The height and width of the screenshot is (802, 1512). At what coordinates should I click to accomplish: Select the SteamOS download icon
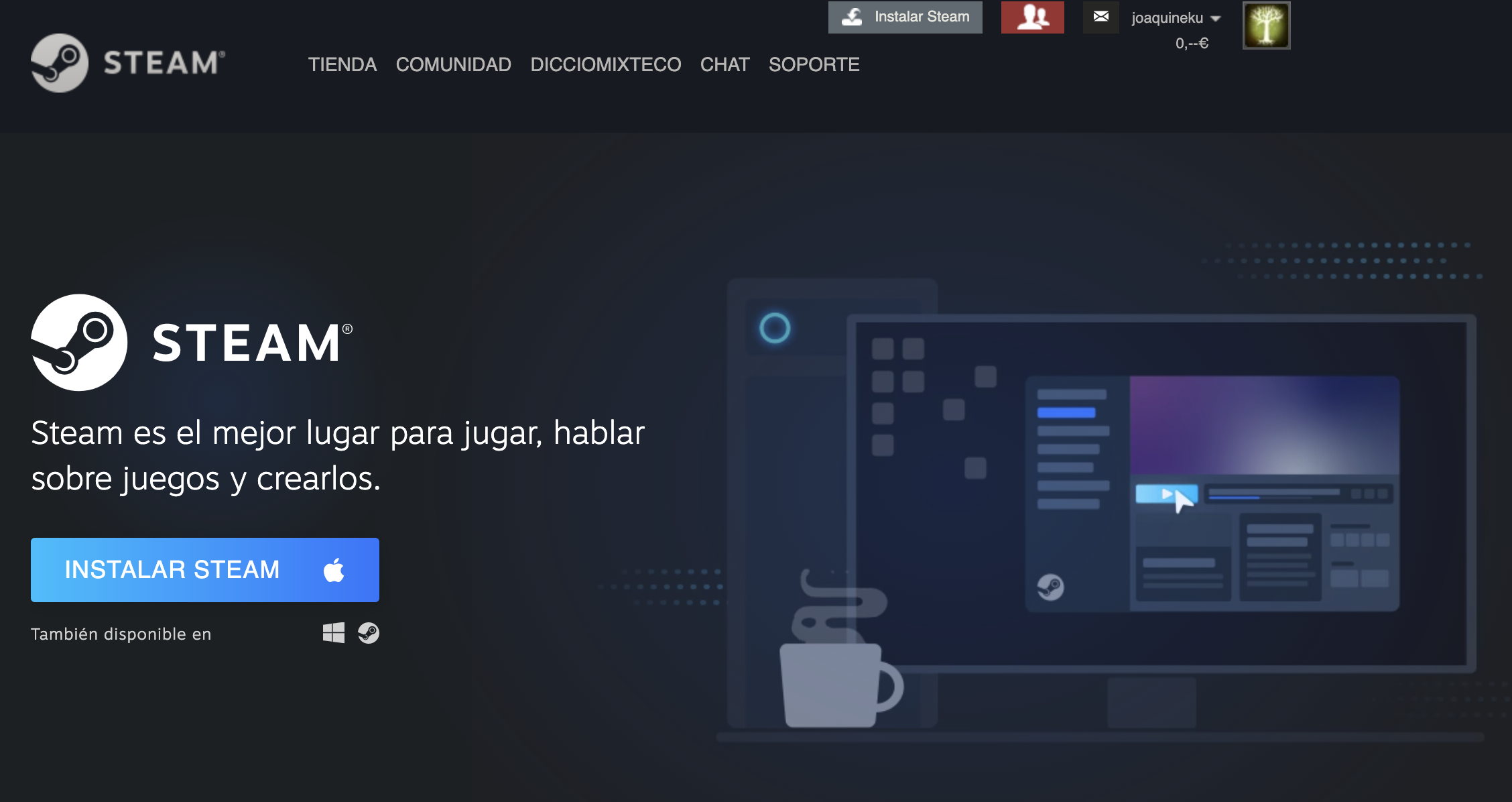pos(369,633)
